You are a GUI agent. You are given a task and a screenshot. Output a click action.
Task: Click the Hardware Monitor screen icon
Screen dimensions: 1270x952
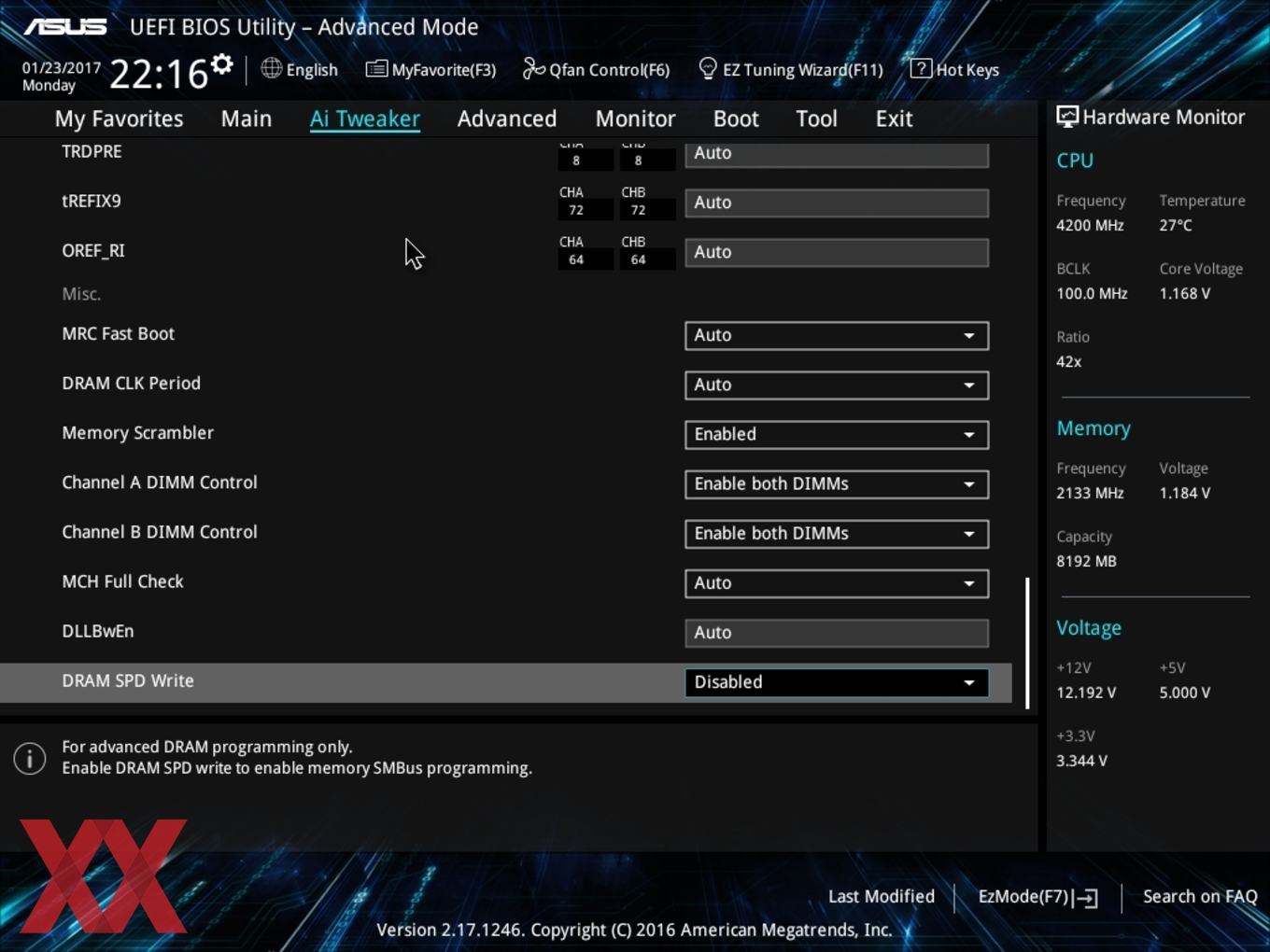(x=1066, y=117)
